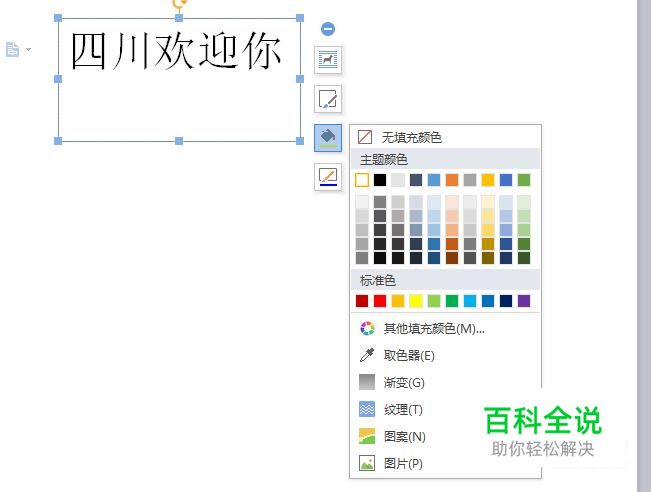Pick green theme color swatch
This screenshot has height=492, width=651.
tap(524, 180)
